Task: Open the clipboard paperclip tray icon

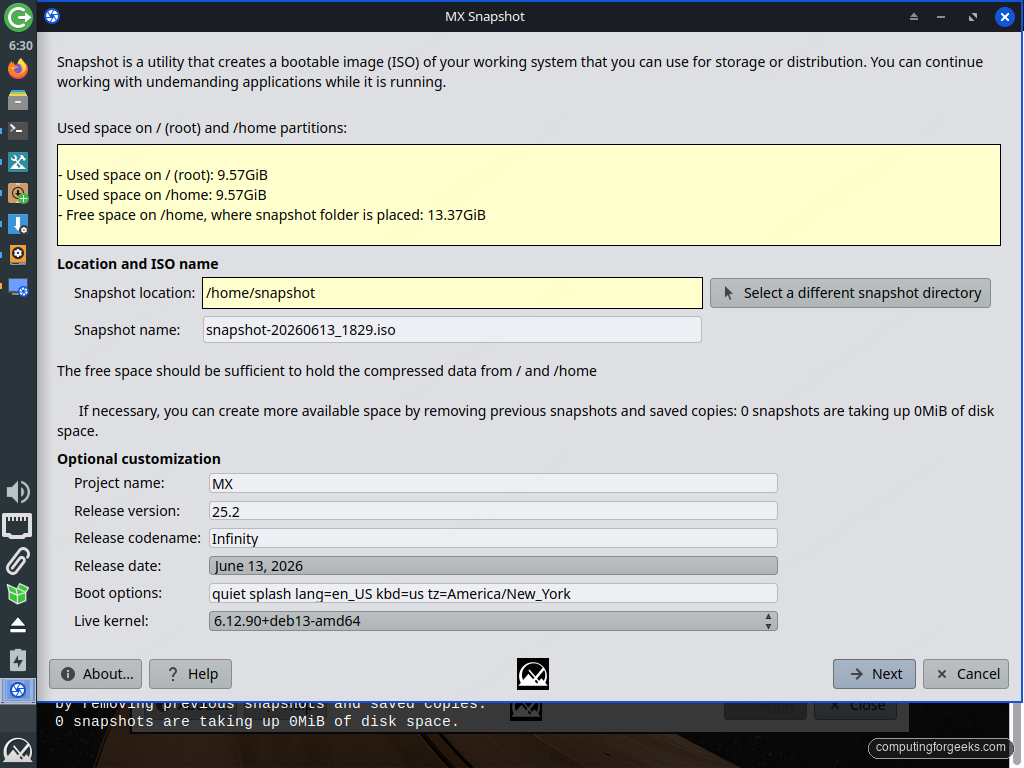Action: point(18,561)
